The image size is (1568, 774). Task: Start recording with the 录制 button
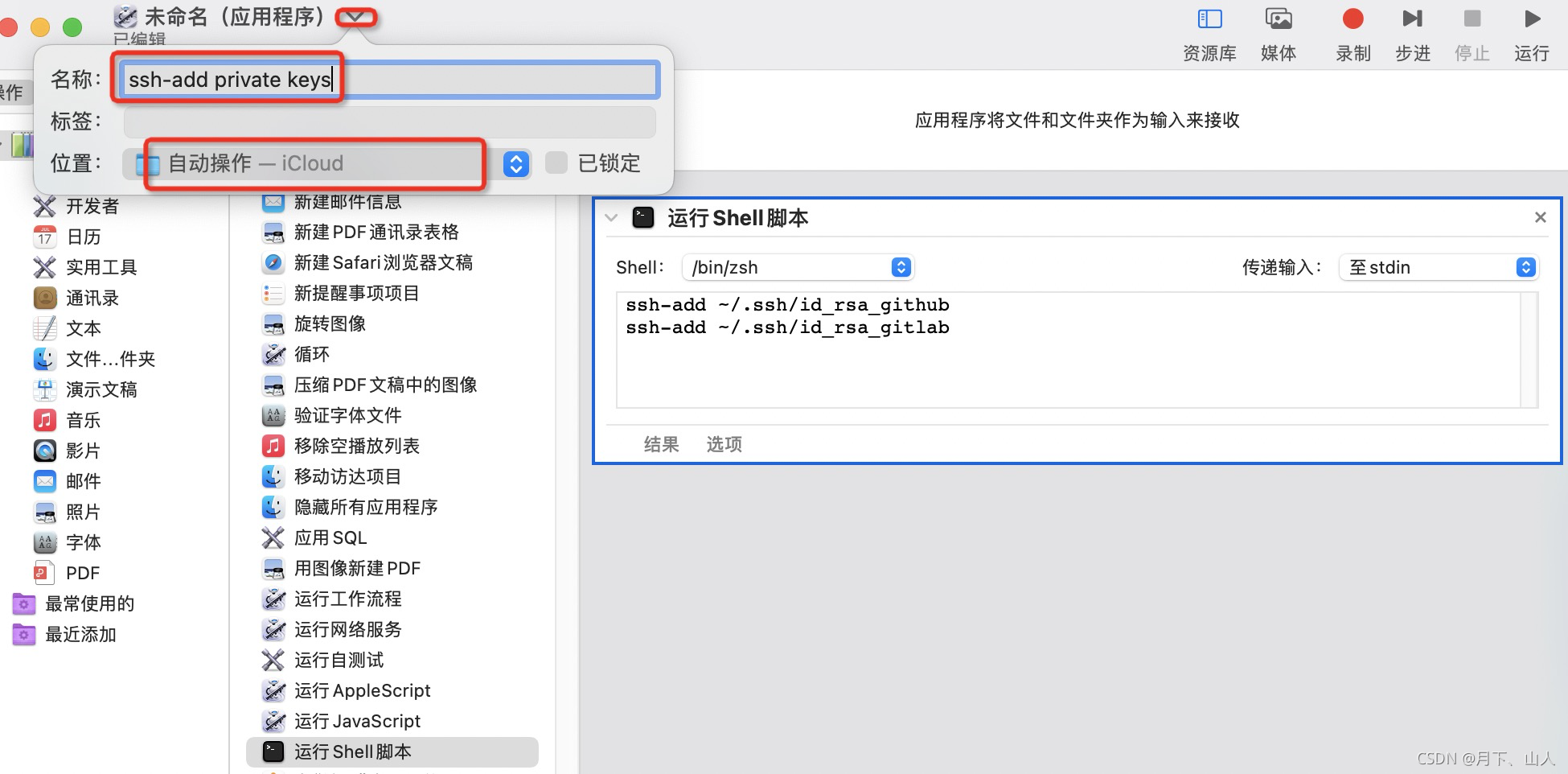tap(1353, 19)
